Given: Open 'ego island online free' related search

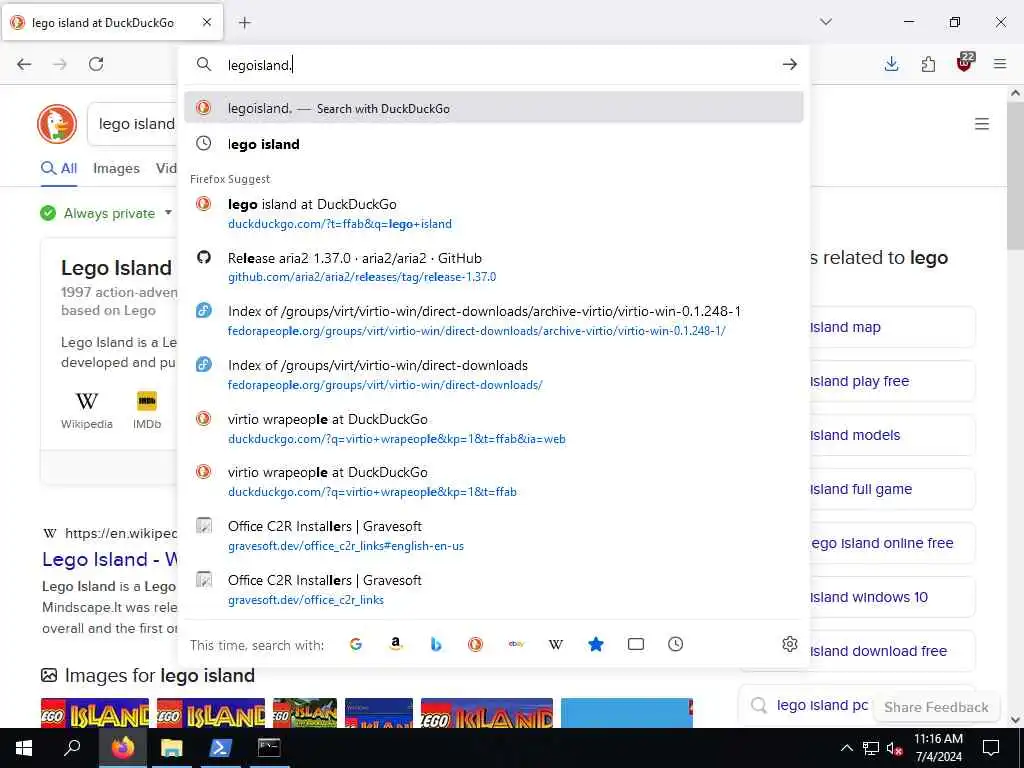Looking at the screenshot, I should pos(892,543).
